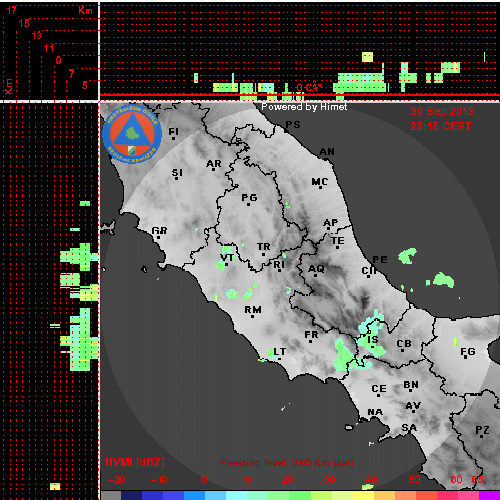Select the 'Freezing level 2.80 Km (asl)' text
Screen dimensions: 500x500
coord(287,463)
